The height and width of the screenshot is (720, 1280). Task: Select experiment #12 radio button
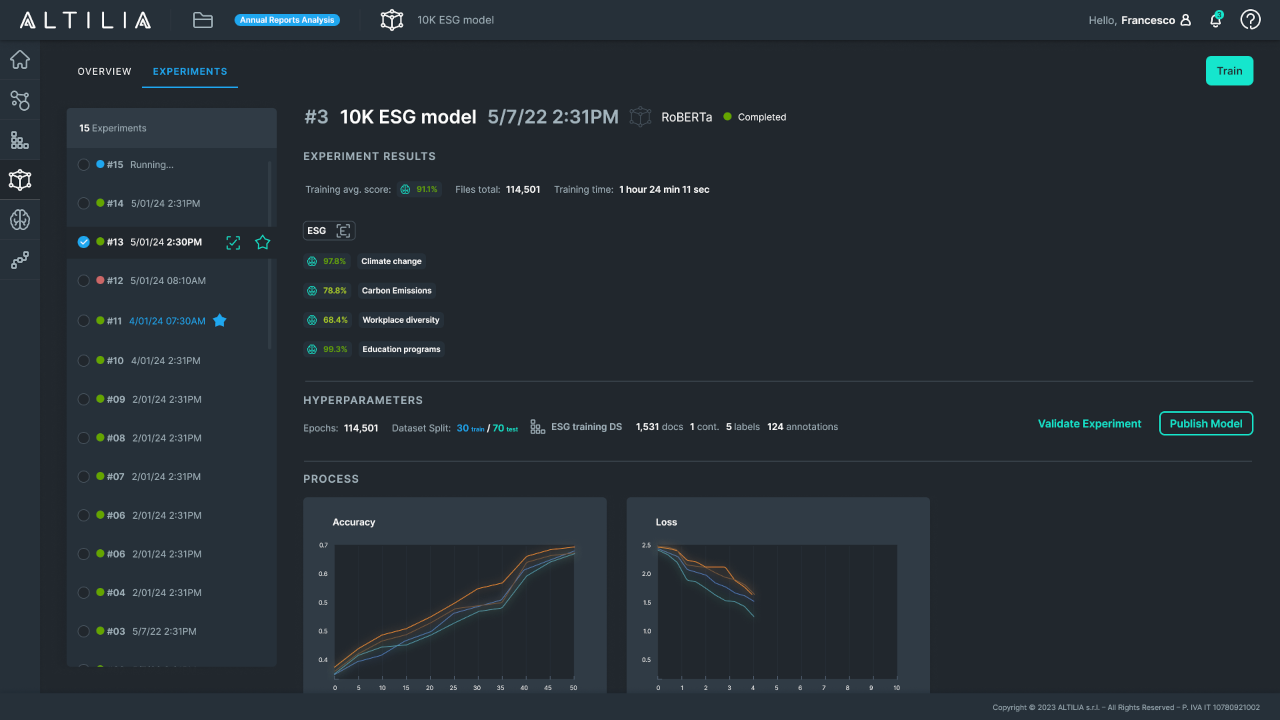coord(84,281)
